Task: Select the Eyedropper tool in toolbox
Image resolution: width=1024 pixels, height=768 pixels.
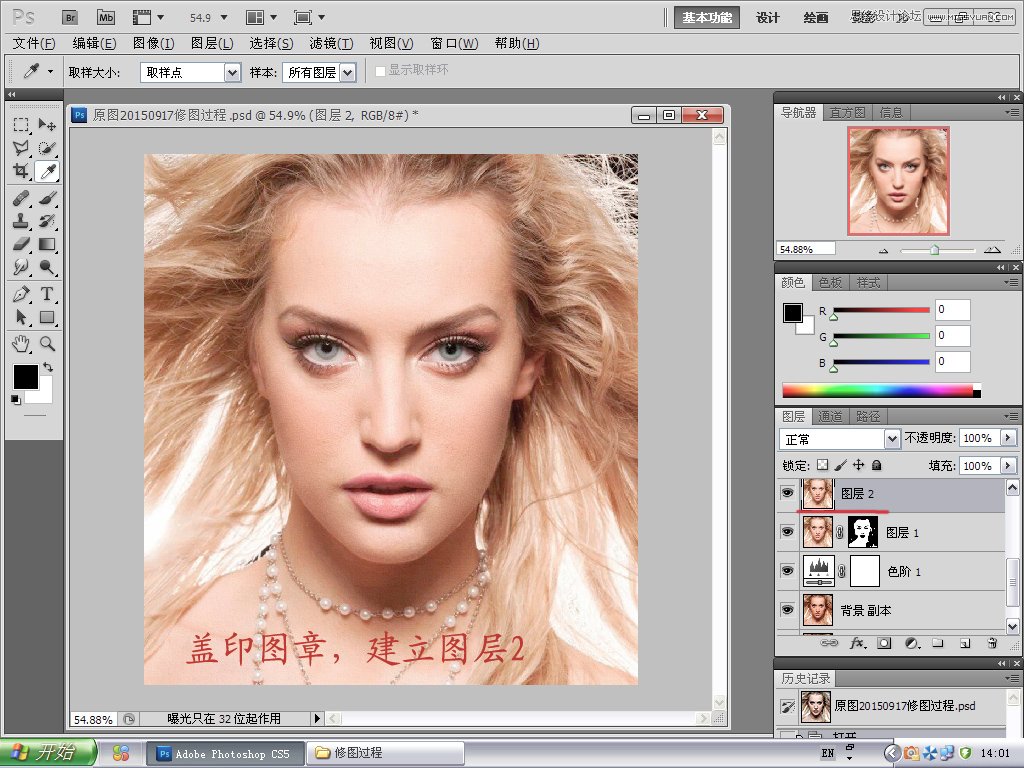Action: (x=47, y=171)
